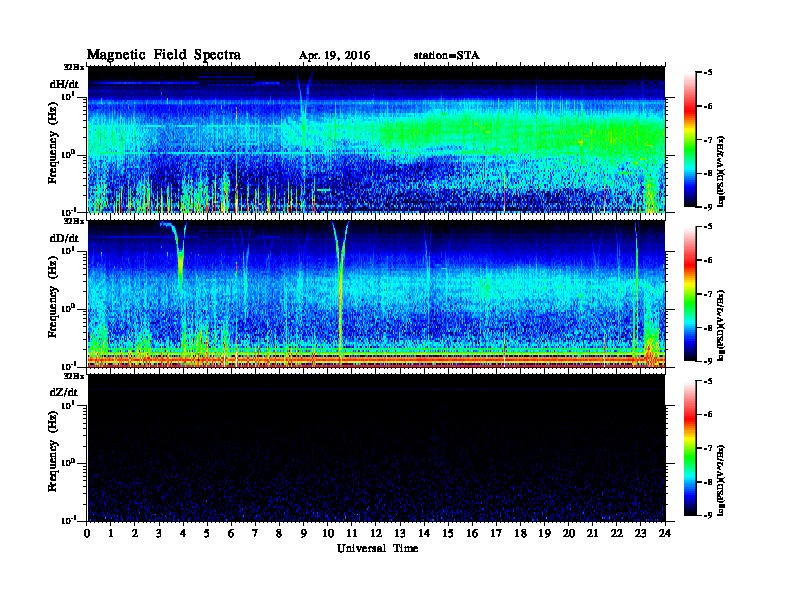Click hour tick label "12" on time axis
Screen dimensions: 792x612
[x=376, y=533]
